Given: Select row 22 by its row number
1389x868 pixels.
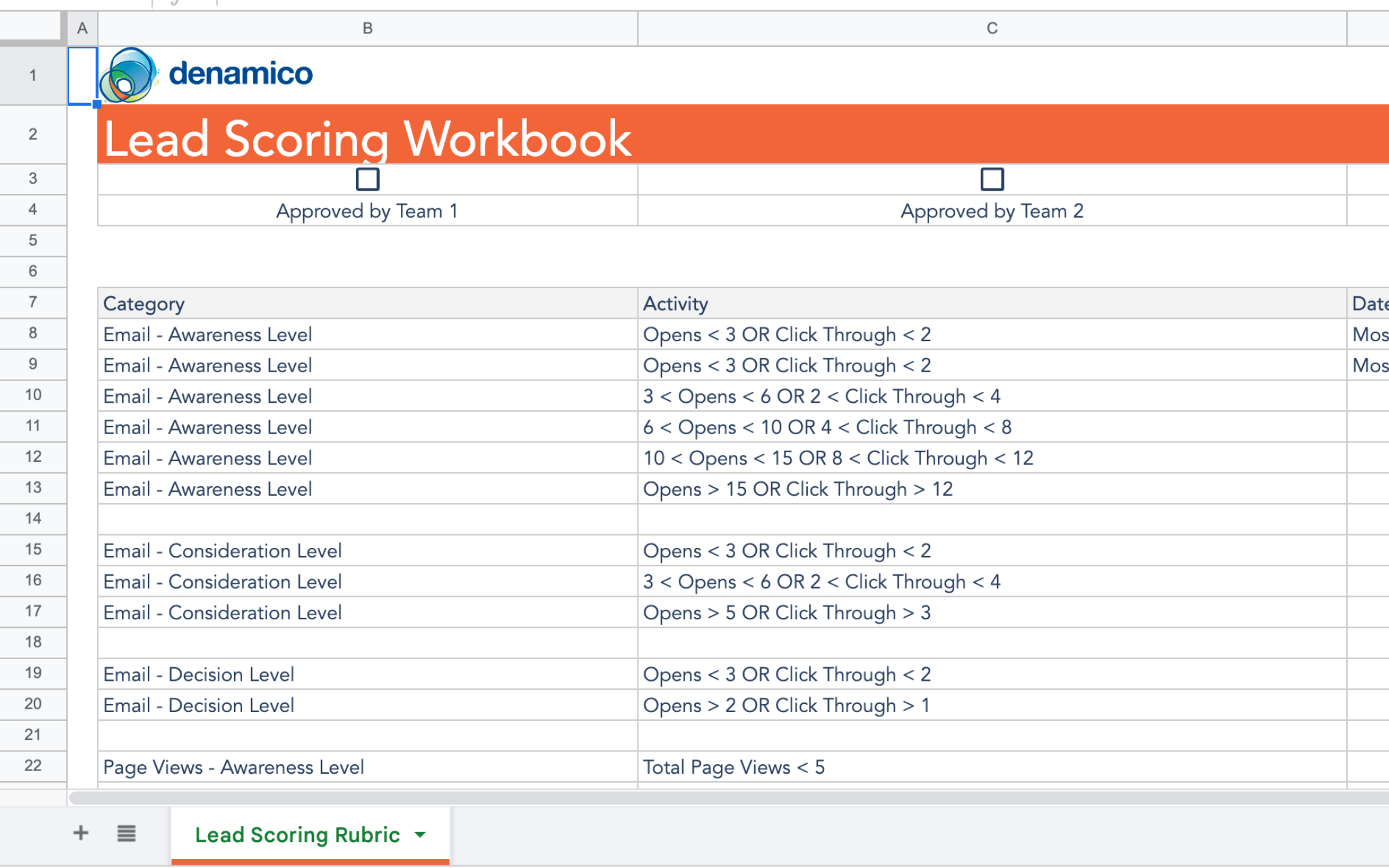Looking at the screenshot, I should click(33, 766).
